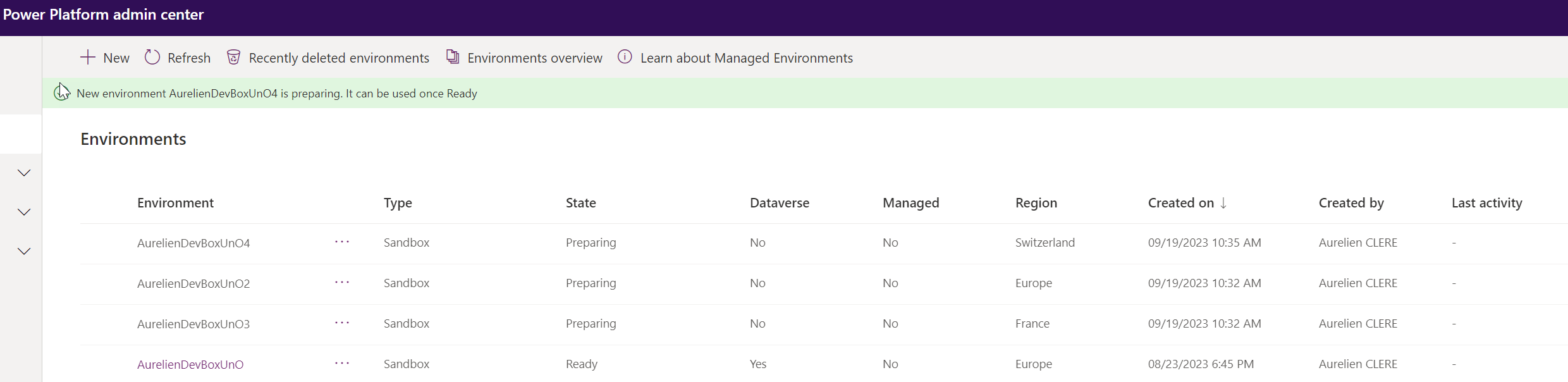Open more actions for AurelienDevBoxUnO2
Screen dimensions: 1568x382
coord(342,283)
